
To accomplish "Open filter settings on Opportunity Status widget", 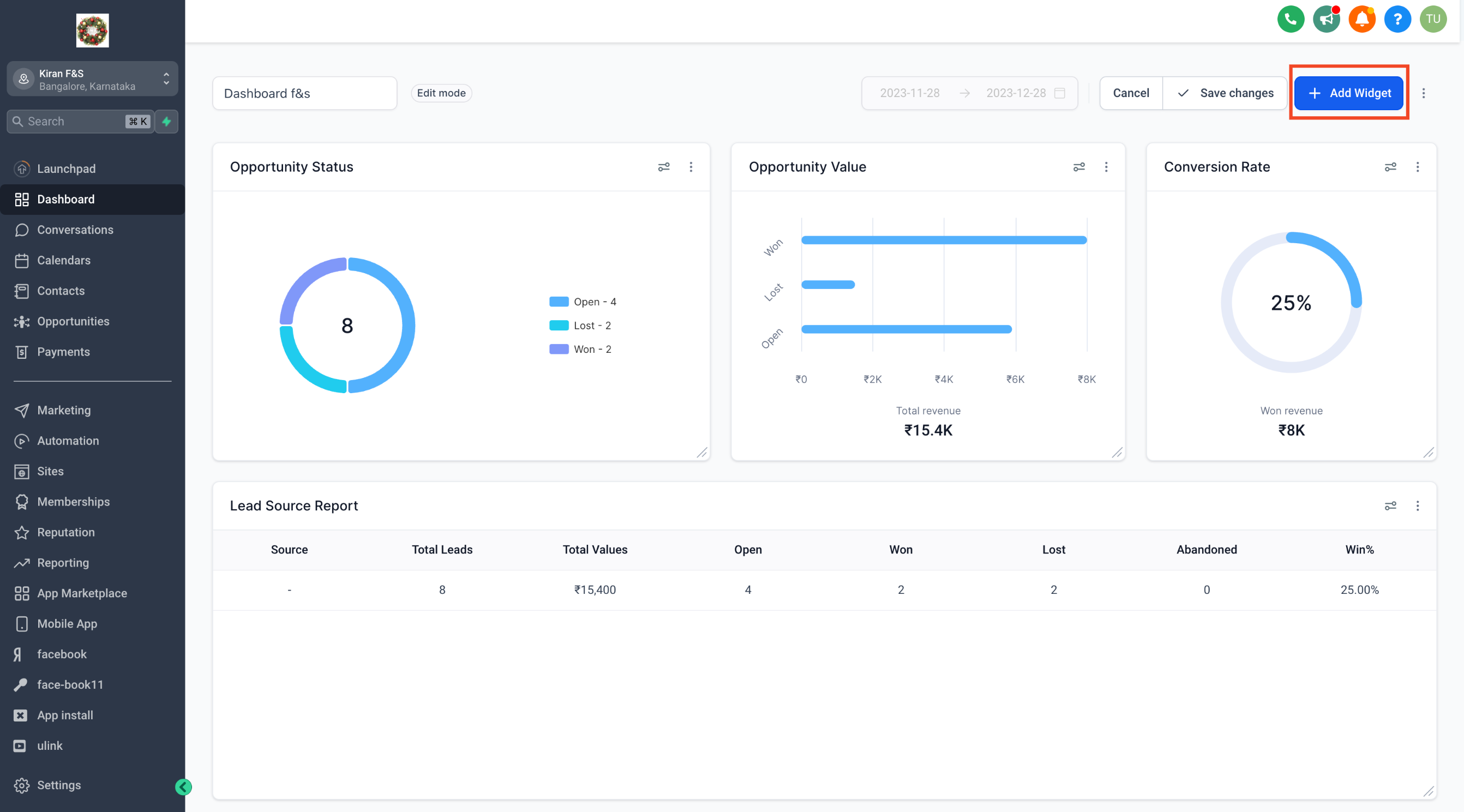I will click(663, 167).
